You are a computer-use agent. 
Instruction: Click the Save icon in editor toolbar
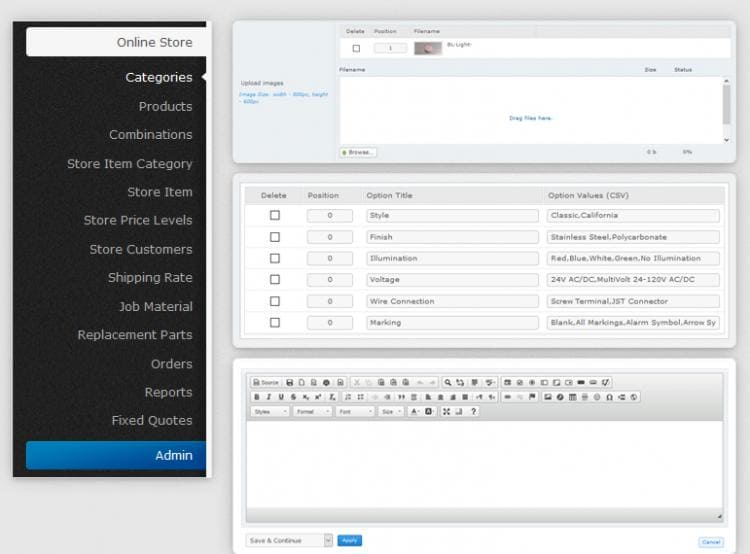pos(289,382)
